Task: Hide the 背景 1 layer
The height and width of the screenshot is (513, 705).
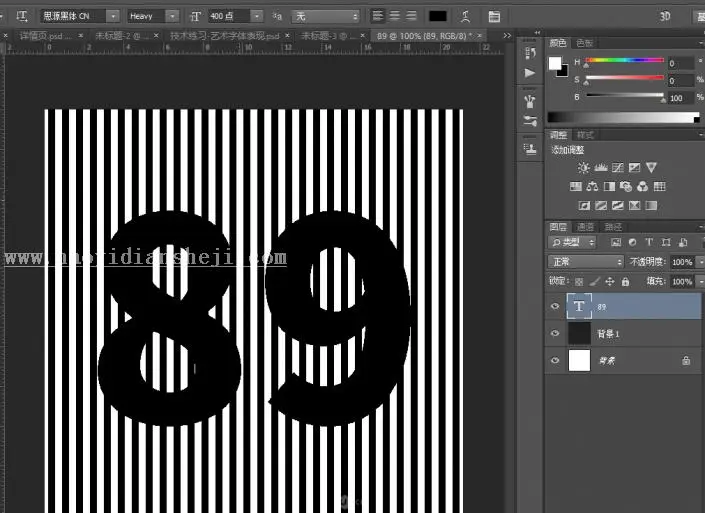Action: tap(555, 333)
